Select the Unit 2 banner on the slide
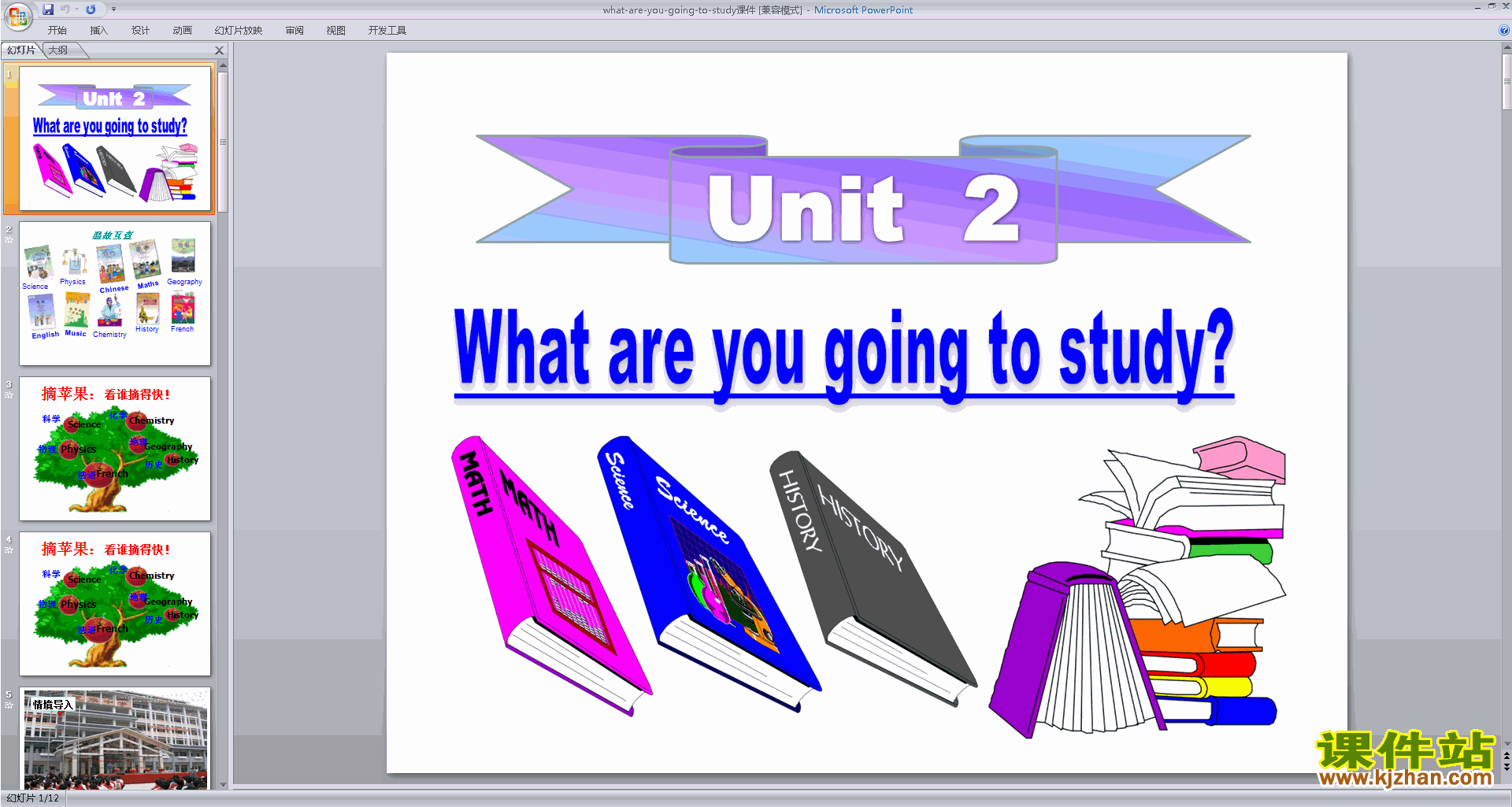 point(863,200)
